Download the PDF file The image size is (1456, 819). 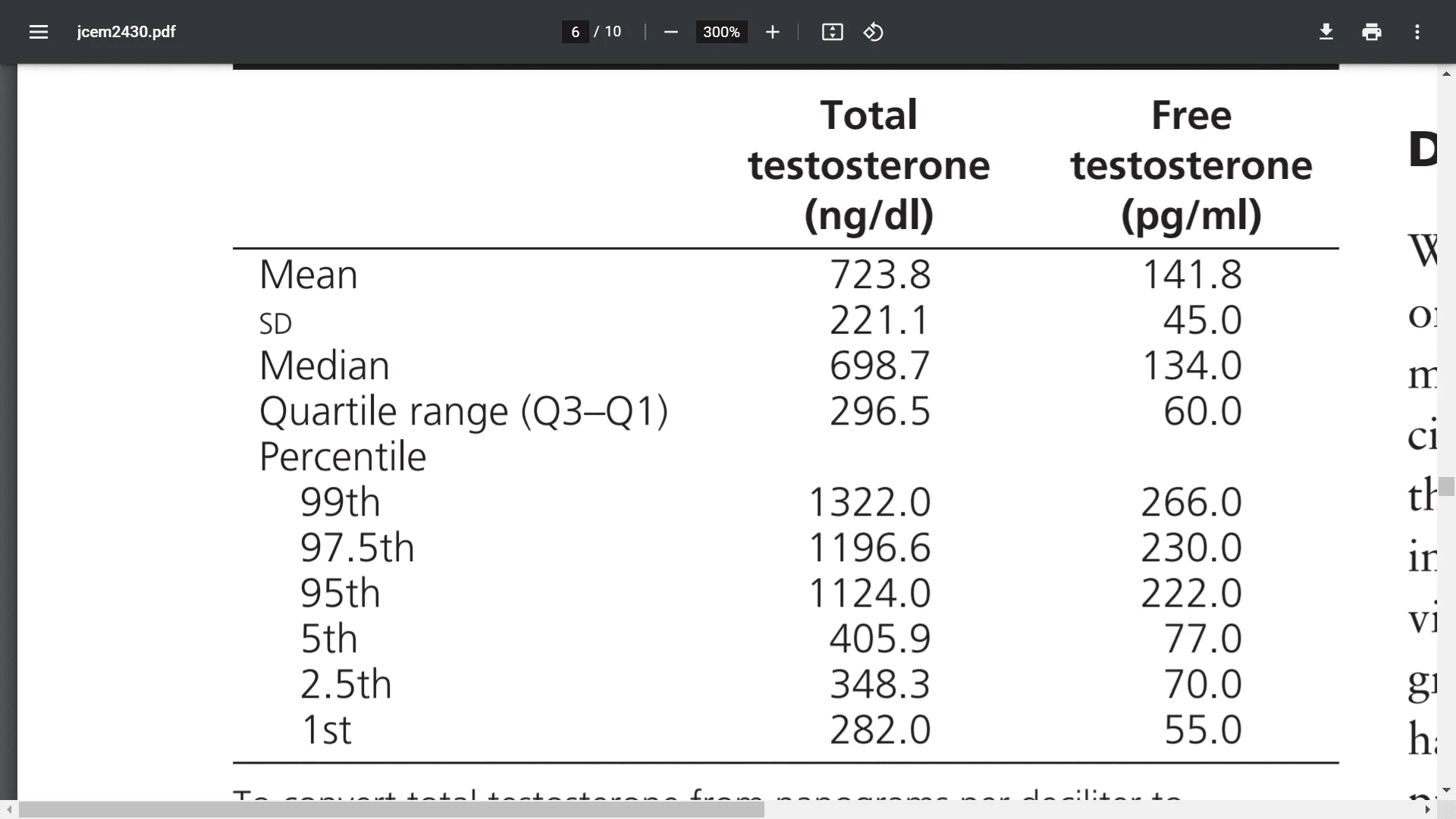click(1326, 32)
